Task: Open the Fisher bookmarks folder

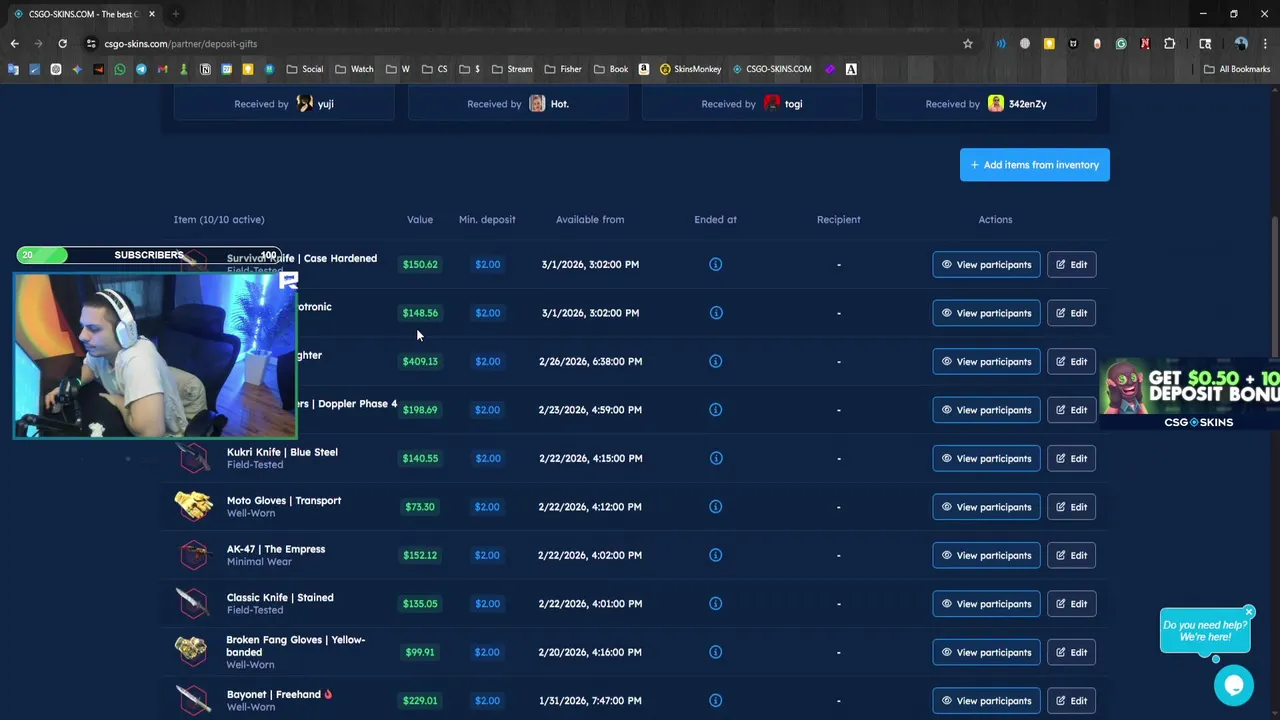Action: point(563,69)
